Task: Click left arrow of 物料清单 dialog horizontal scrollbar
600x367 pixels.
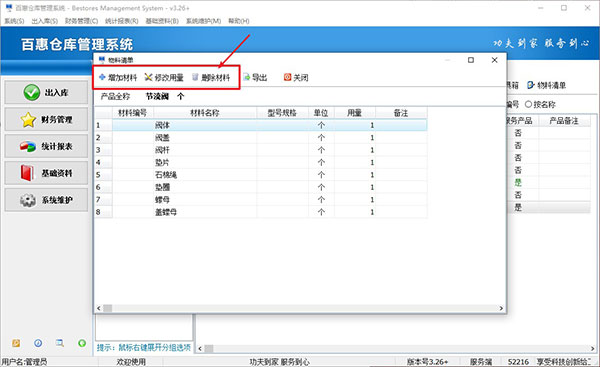Action: click(99, 308)
